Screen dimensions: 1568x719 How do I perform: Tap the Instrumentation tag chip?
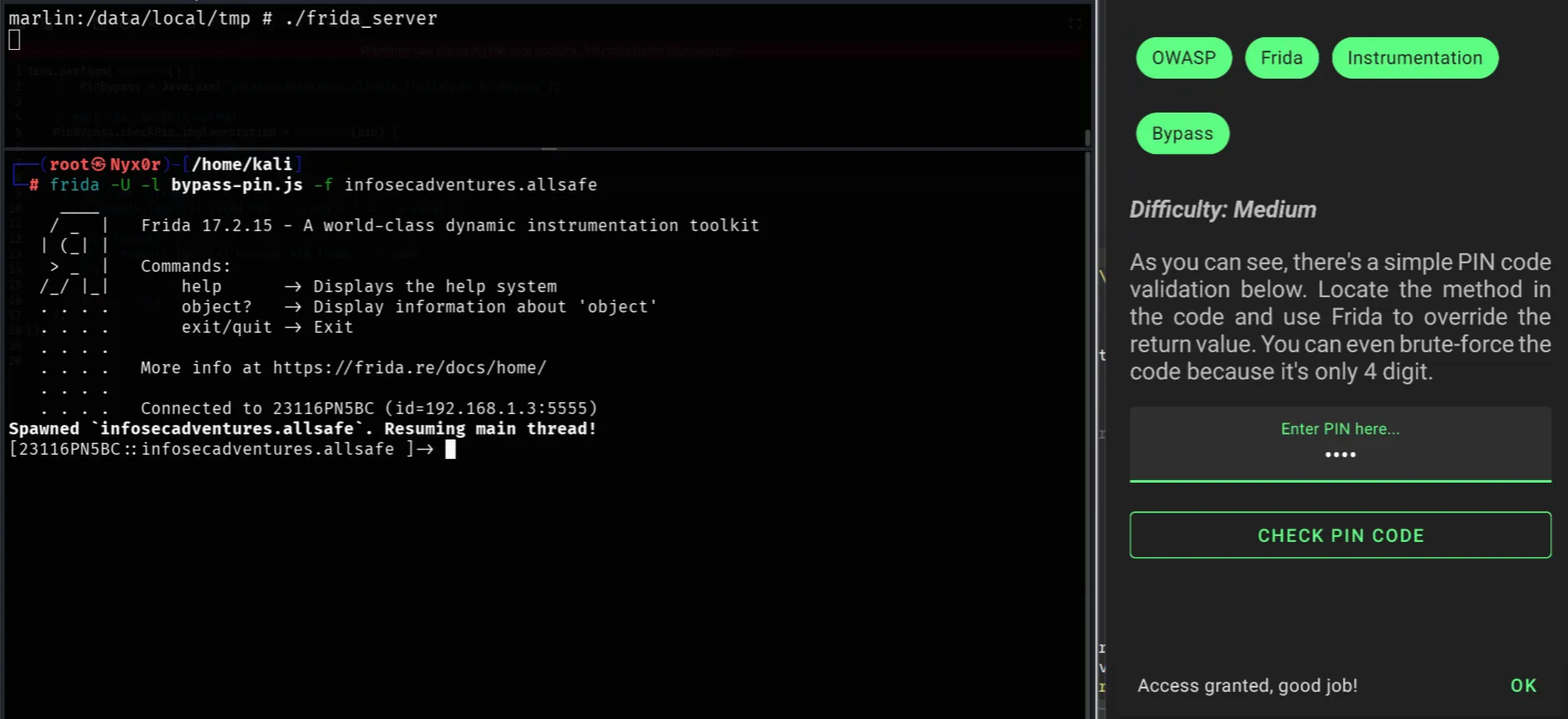pos(1414,58)
